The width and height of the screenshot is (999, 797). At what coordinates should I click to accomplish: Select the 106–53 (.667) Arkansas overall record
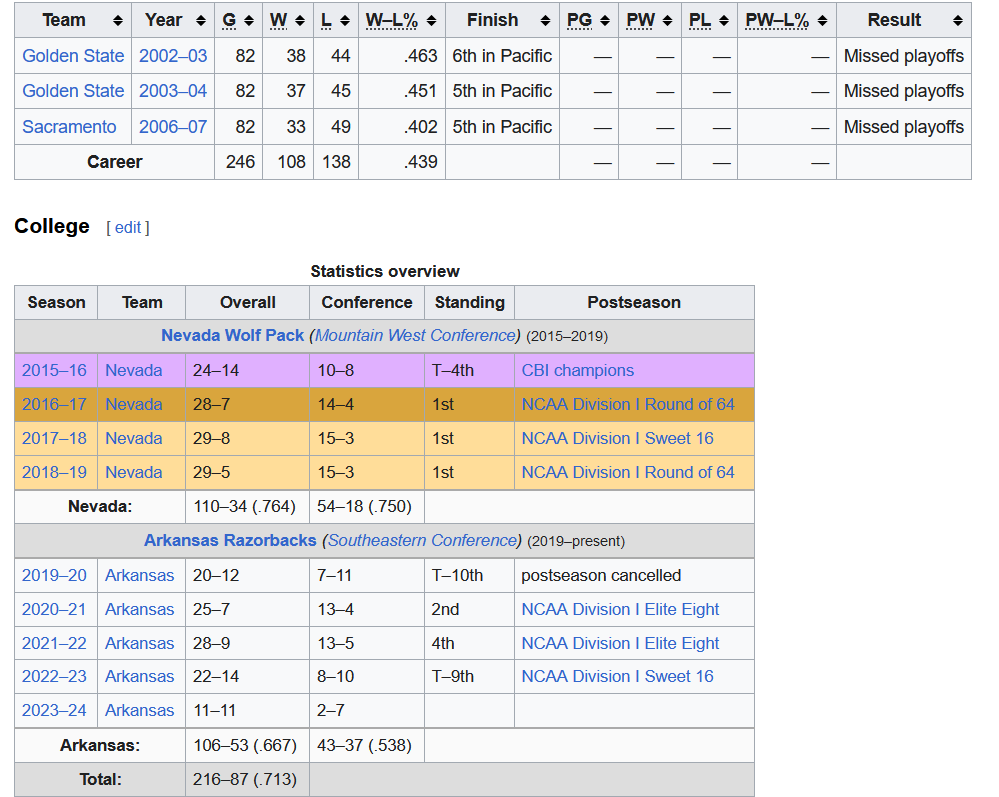click(x=247, y=745)
